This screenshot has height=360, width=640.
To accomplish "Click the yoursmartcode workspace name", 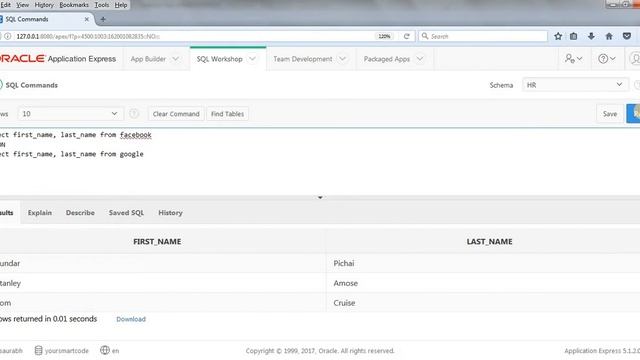I will 67,351.
